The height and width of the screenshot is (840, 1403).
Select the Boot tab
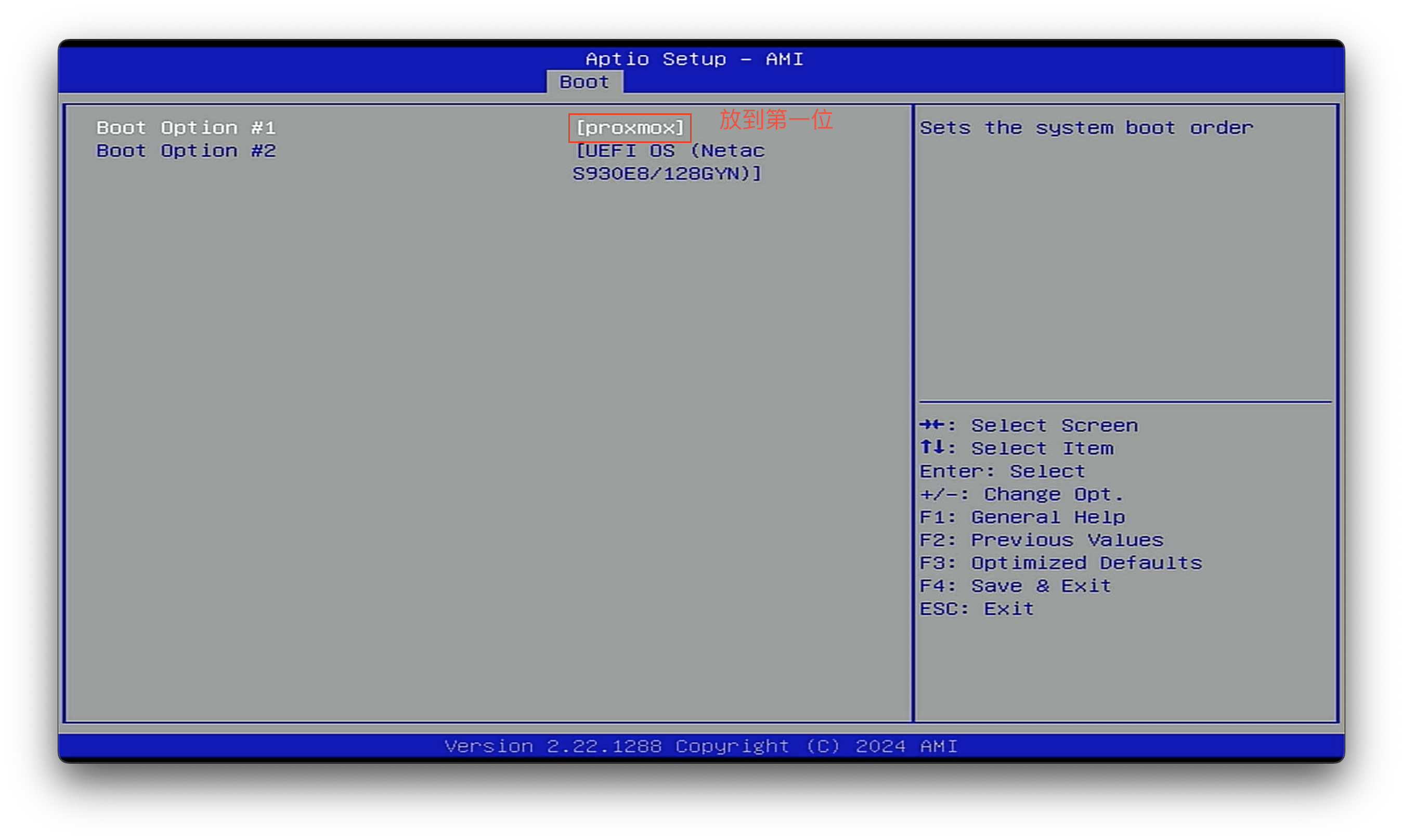(584, 82)
